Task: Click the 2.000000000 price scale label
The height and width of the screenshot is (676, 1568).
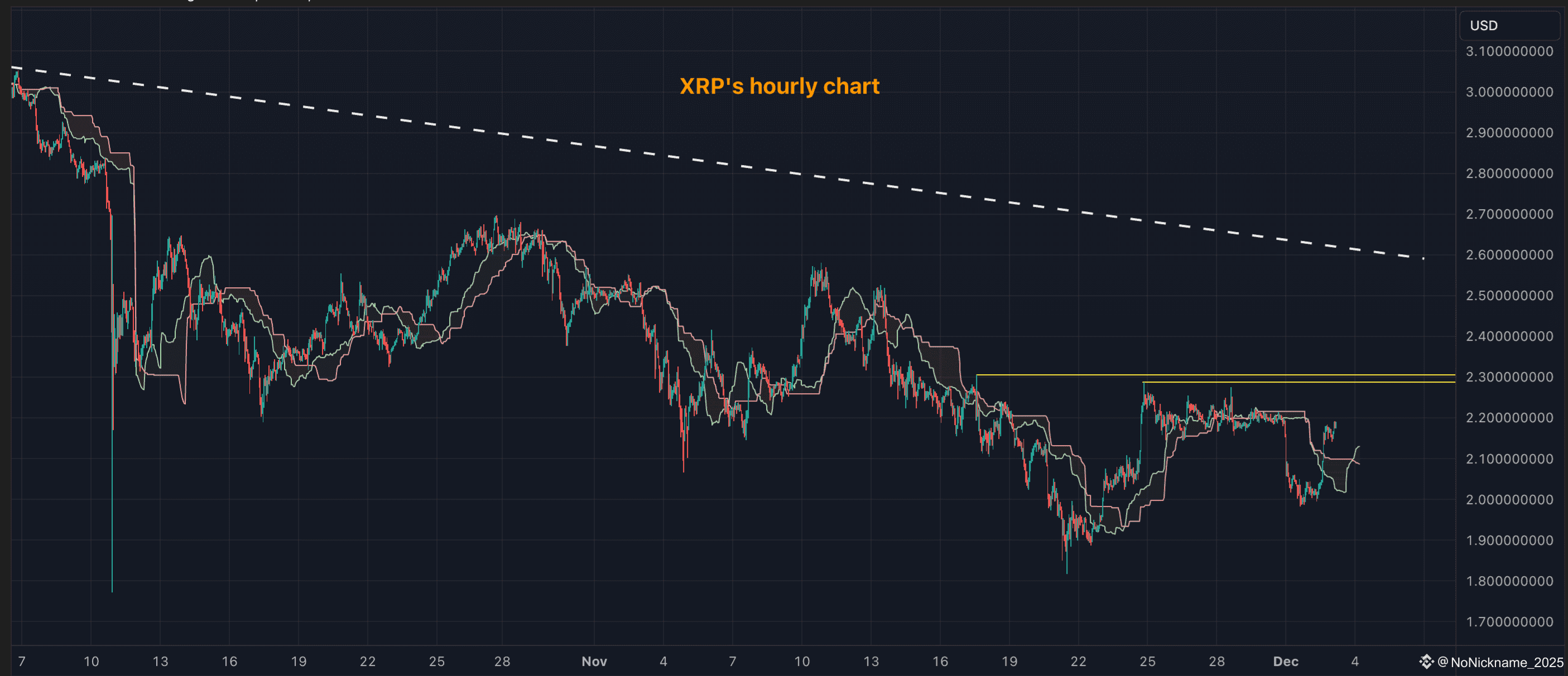Action: (x=1509, y=500)
